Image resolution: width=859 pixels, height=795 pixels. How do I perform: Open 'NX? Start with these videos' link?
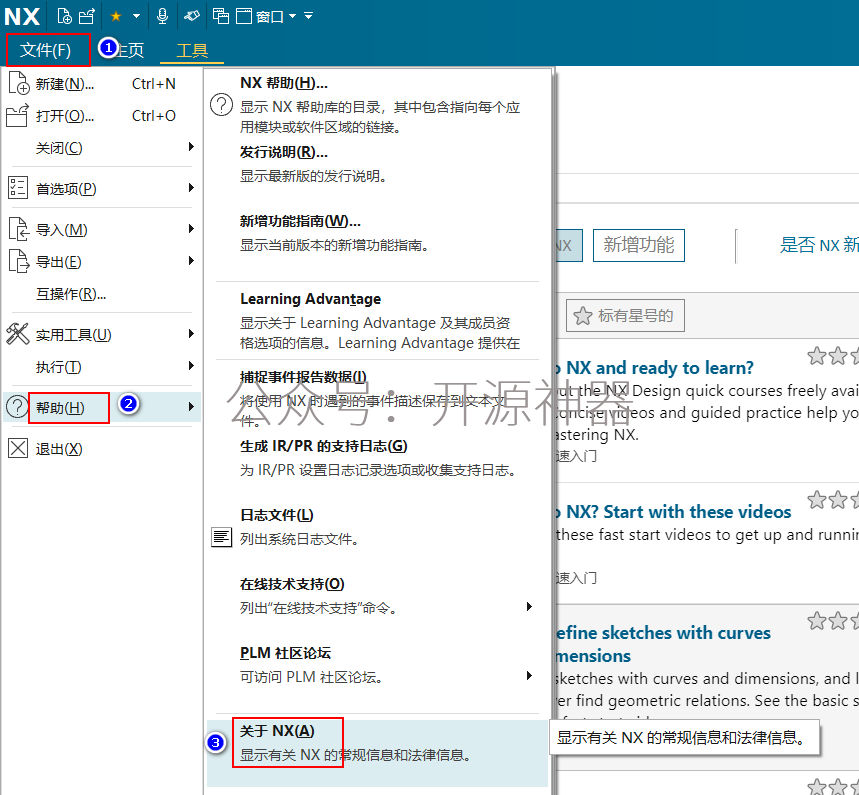674,512
